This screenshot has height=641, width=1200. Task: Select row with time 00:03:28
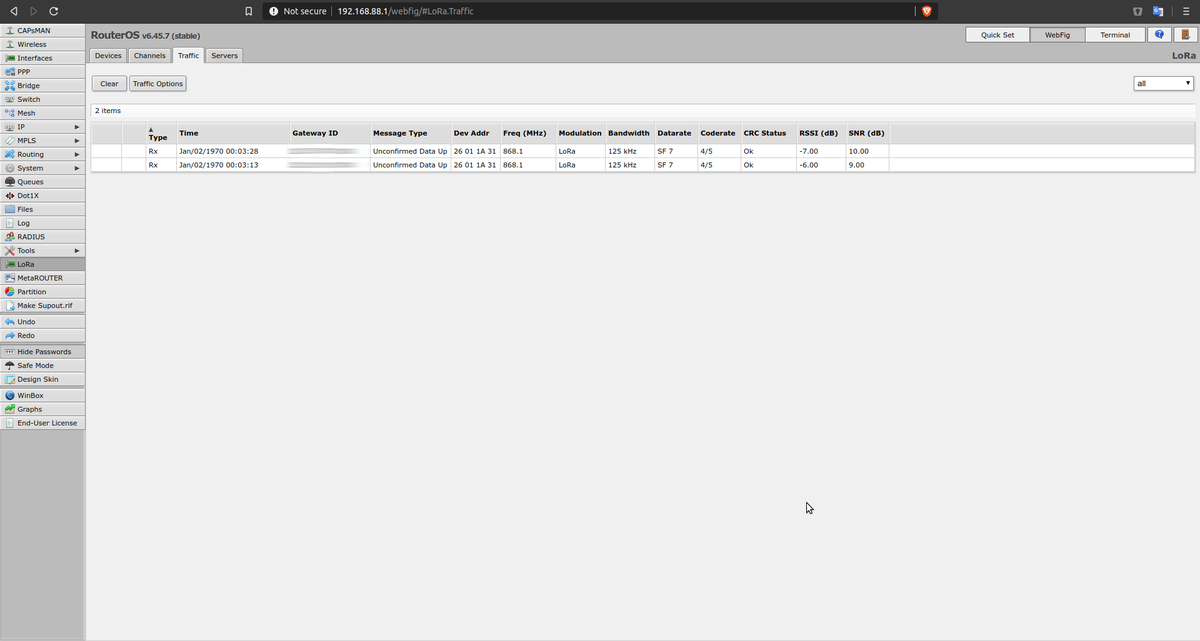coord(643,151)
